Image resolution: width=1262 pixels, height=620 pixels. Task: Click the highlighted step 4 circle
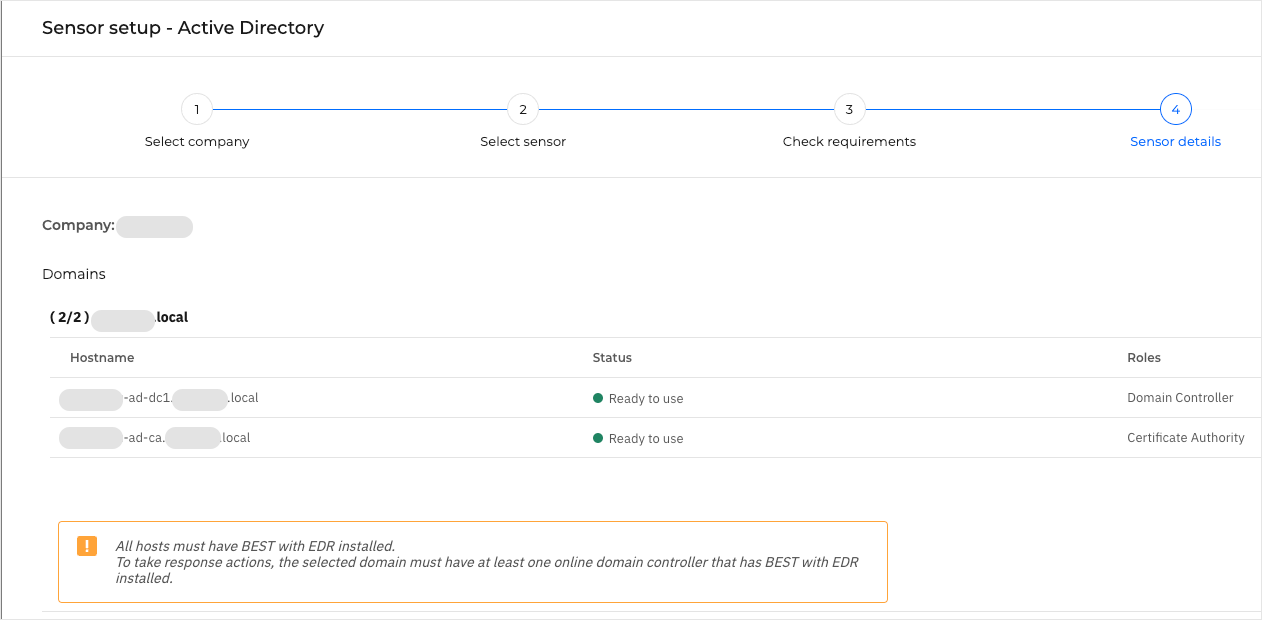point(1175,109)
